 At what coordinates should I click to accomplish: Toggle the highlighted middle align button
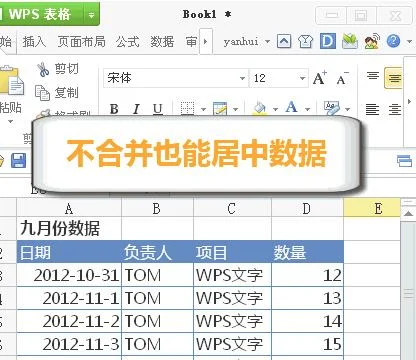[393, 78]
